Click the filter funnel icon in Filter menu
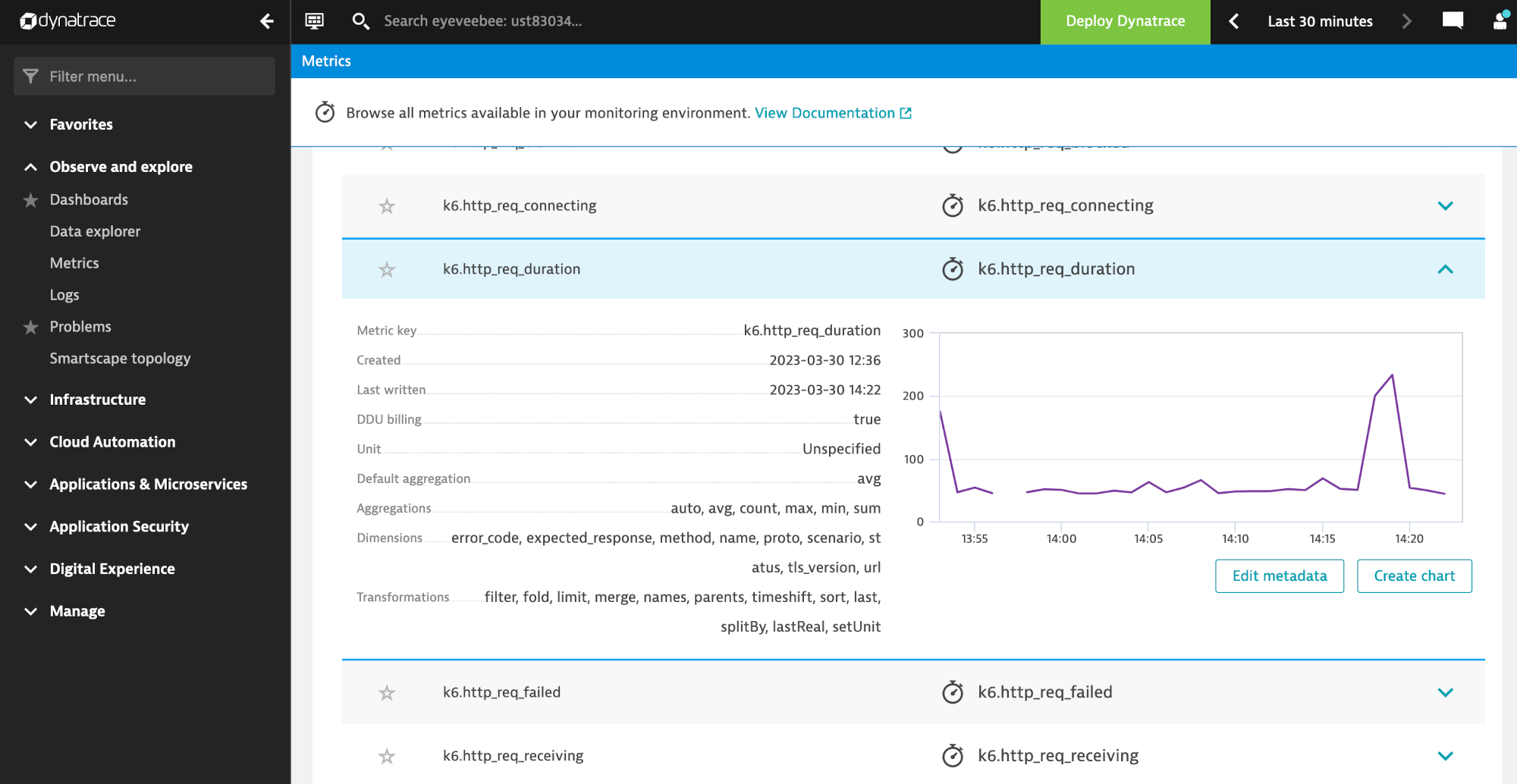Viewport: 1517px width, 784px height. 30,76
